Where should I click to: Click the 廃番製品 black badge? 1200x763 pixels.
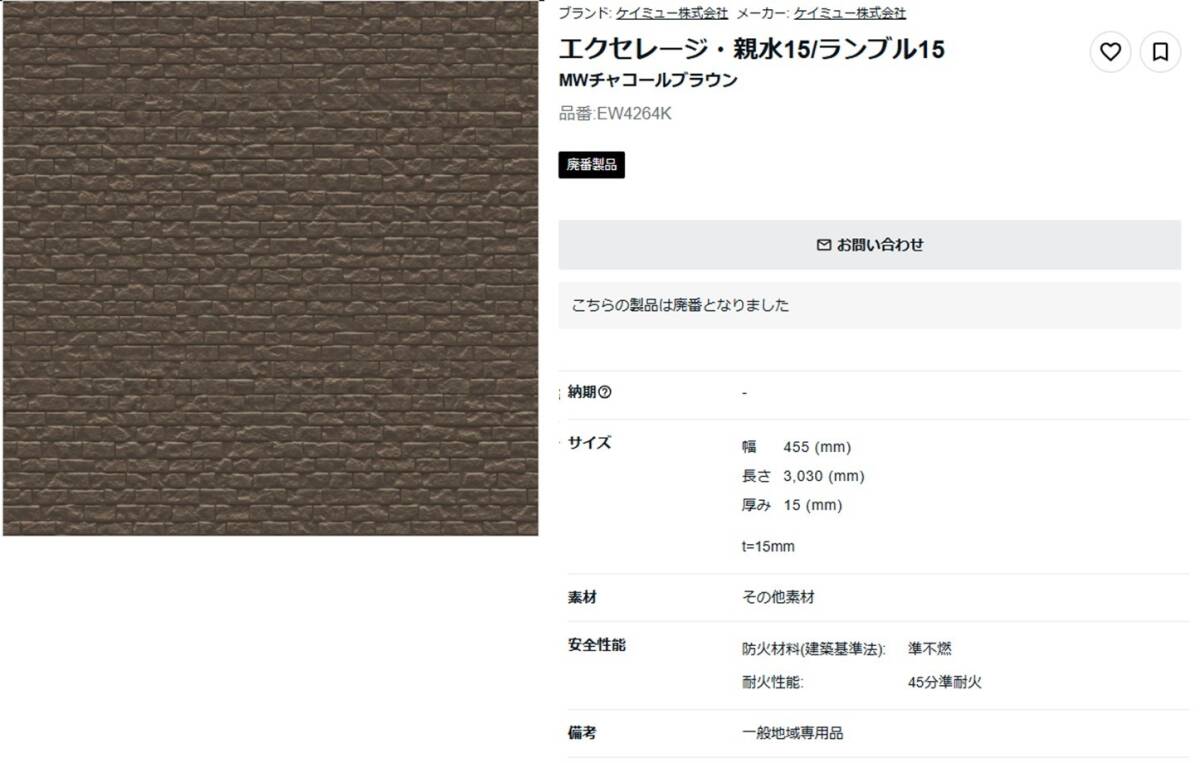pos(591,165)
